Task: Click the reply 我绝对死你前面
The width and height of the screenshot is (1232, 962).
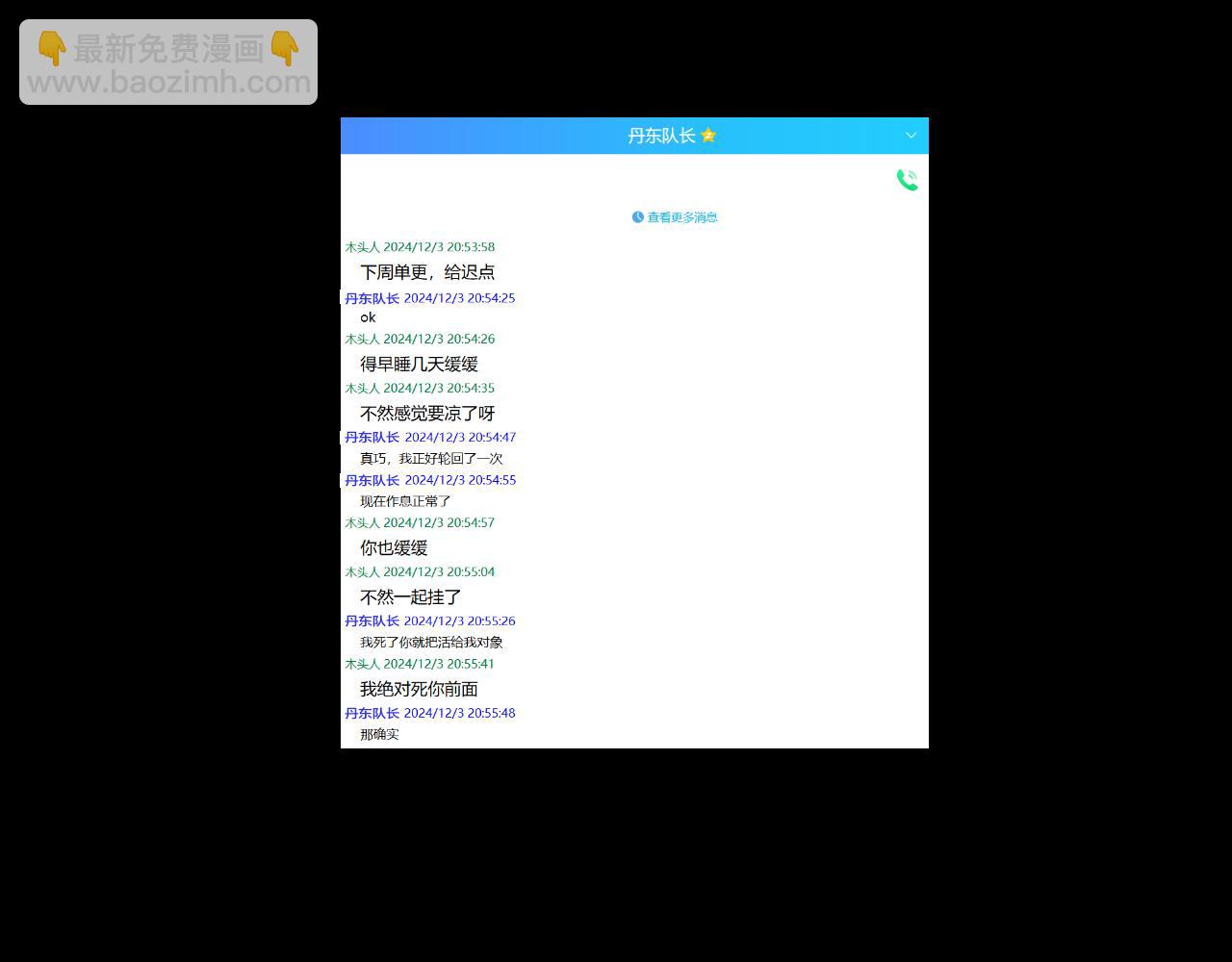Action: pyautogui.click(x=420, y=689)
